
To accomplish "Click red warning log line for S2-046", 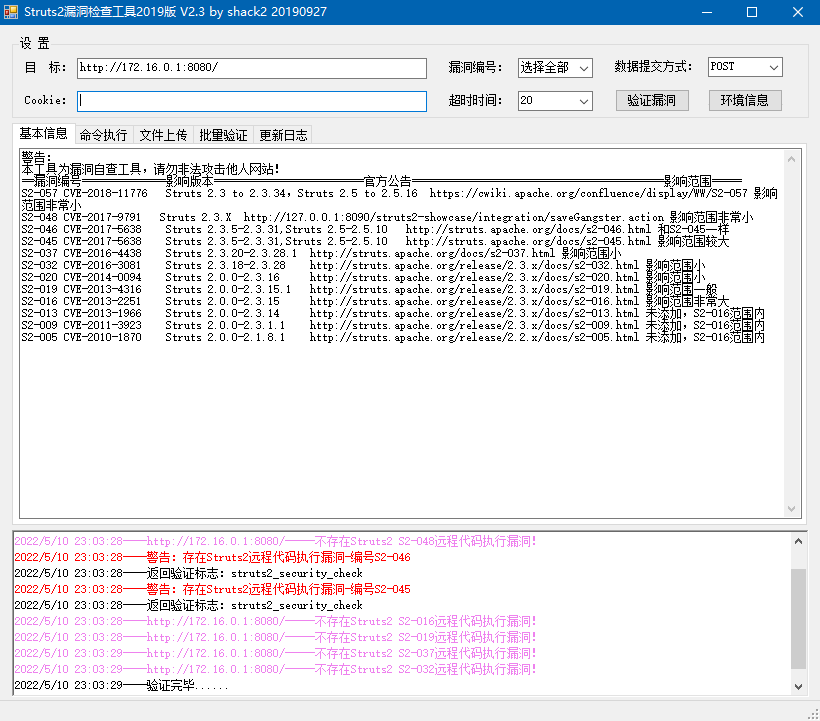I will 212,557.
